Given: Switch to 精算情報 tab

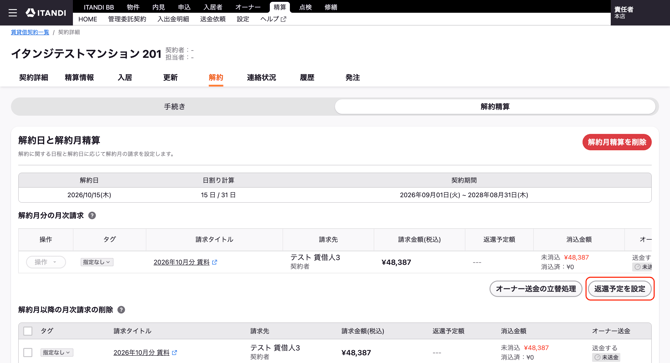Looking at the screenshot, I should (x=79, y=78).
